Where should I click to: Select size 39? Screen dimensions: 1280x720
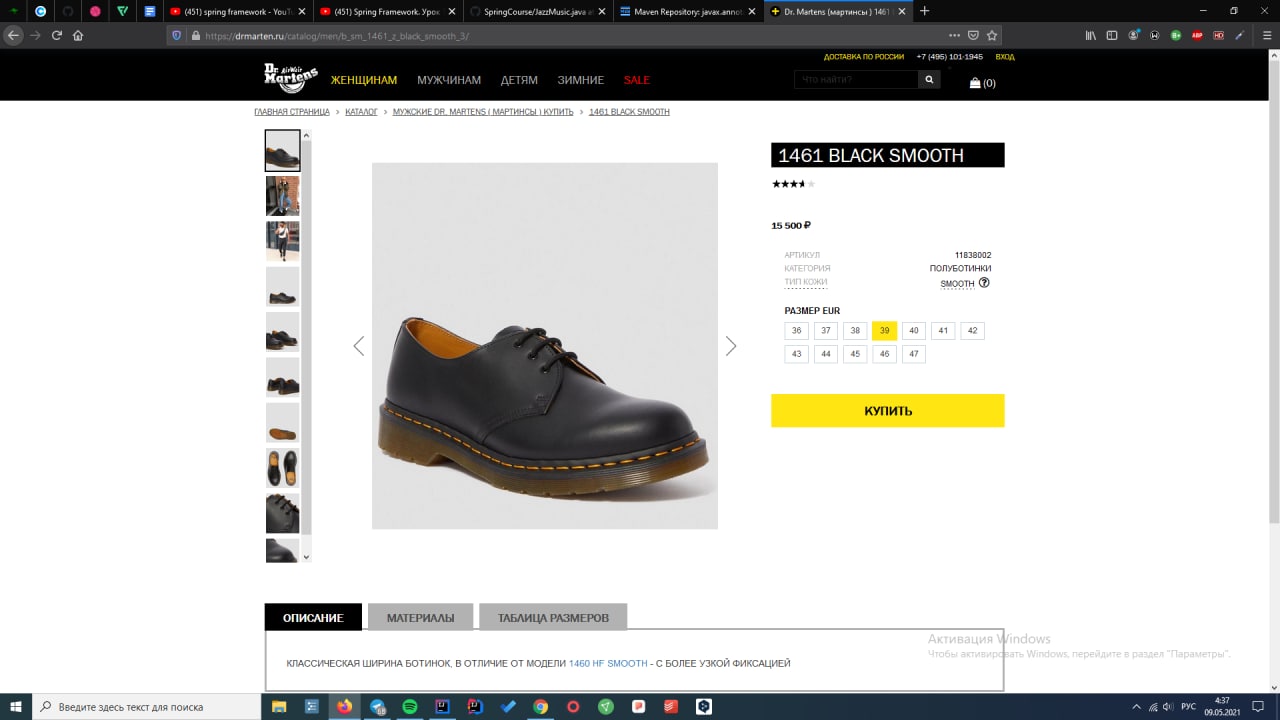pyautogui.click(x=884, y=331)
